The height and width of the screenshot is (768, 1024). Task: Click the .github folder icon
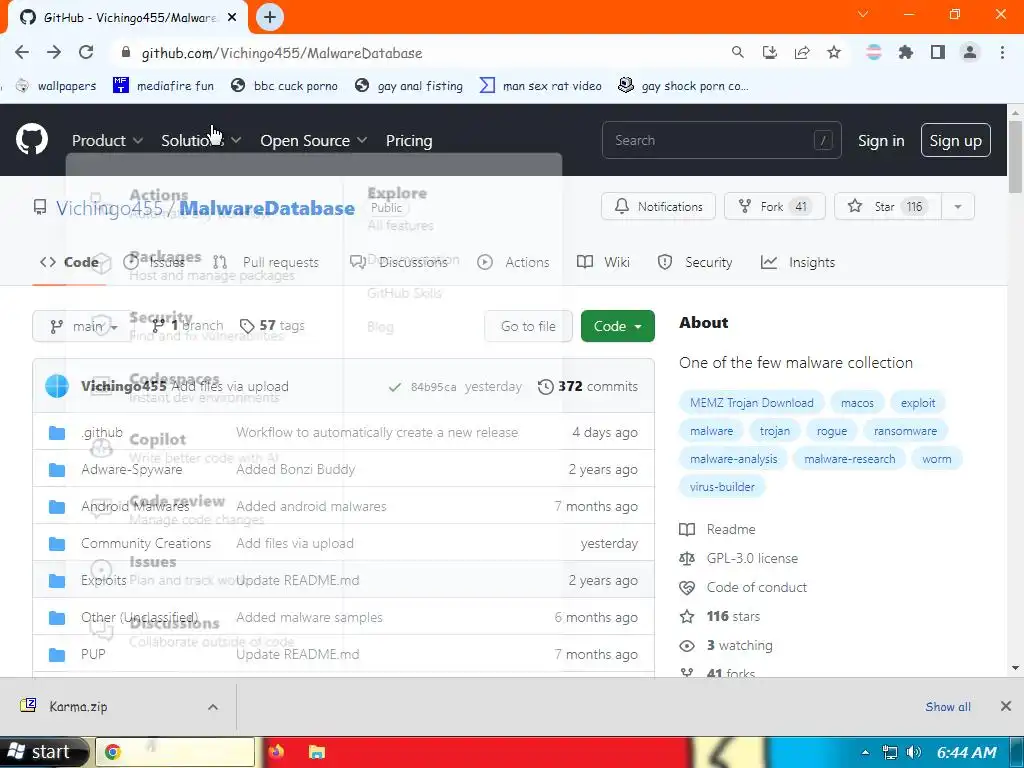tap(57, 432)
